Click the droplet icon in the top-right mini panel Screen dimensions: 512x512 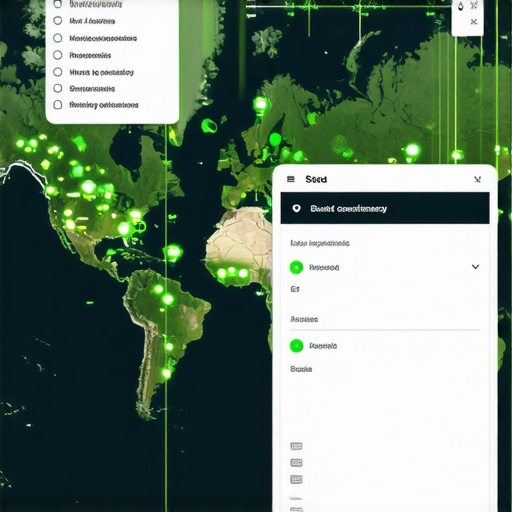[x=461, y=6]
